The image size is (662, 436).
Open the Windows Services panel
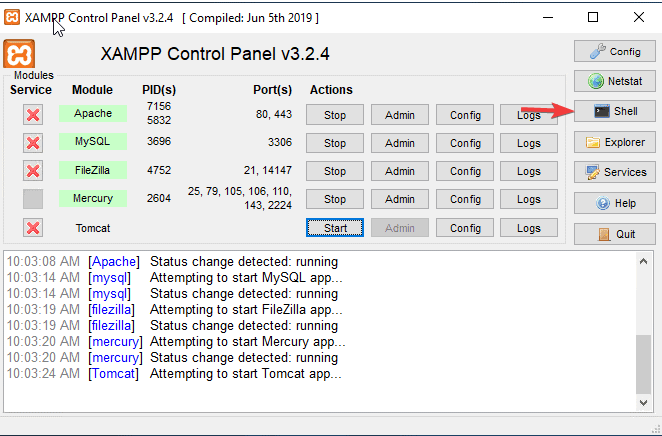click(615, 172)
